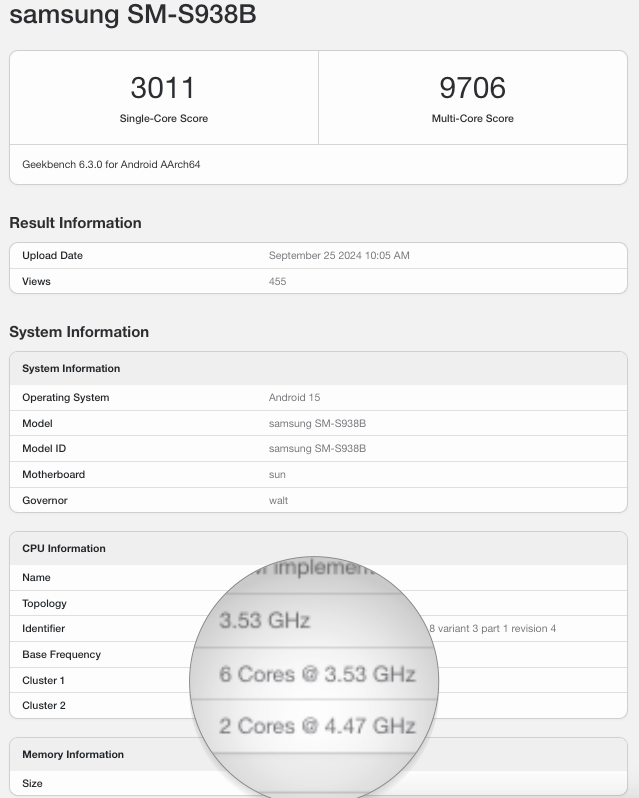Image resolution: width=639 pixels, height=798 pixels.
Task: Select the Model value 'samsung SM-S938B'
Action: pyautogui.click(x=317, y=423)
